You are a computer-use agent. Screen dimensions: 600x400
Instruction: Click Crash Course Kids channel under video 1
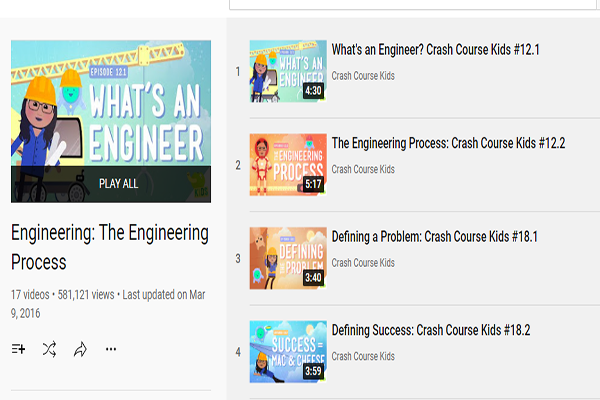point(363,76)
